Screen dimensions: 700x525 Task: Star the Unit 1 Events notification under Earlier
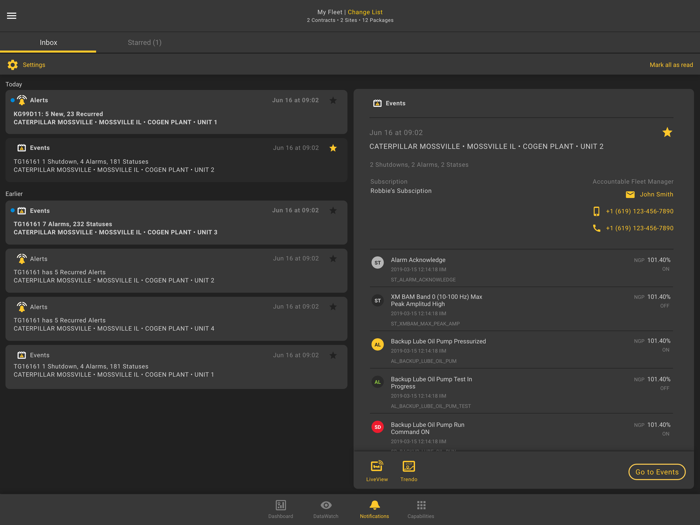333,356
